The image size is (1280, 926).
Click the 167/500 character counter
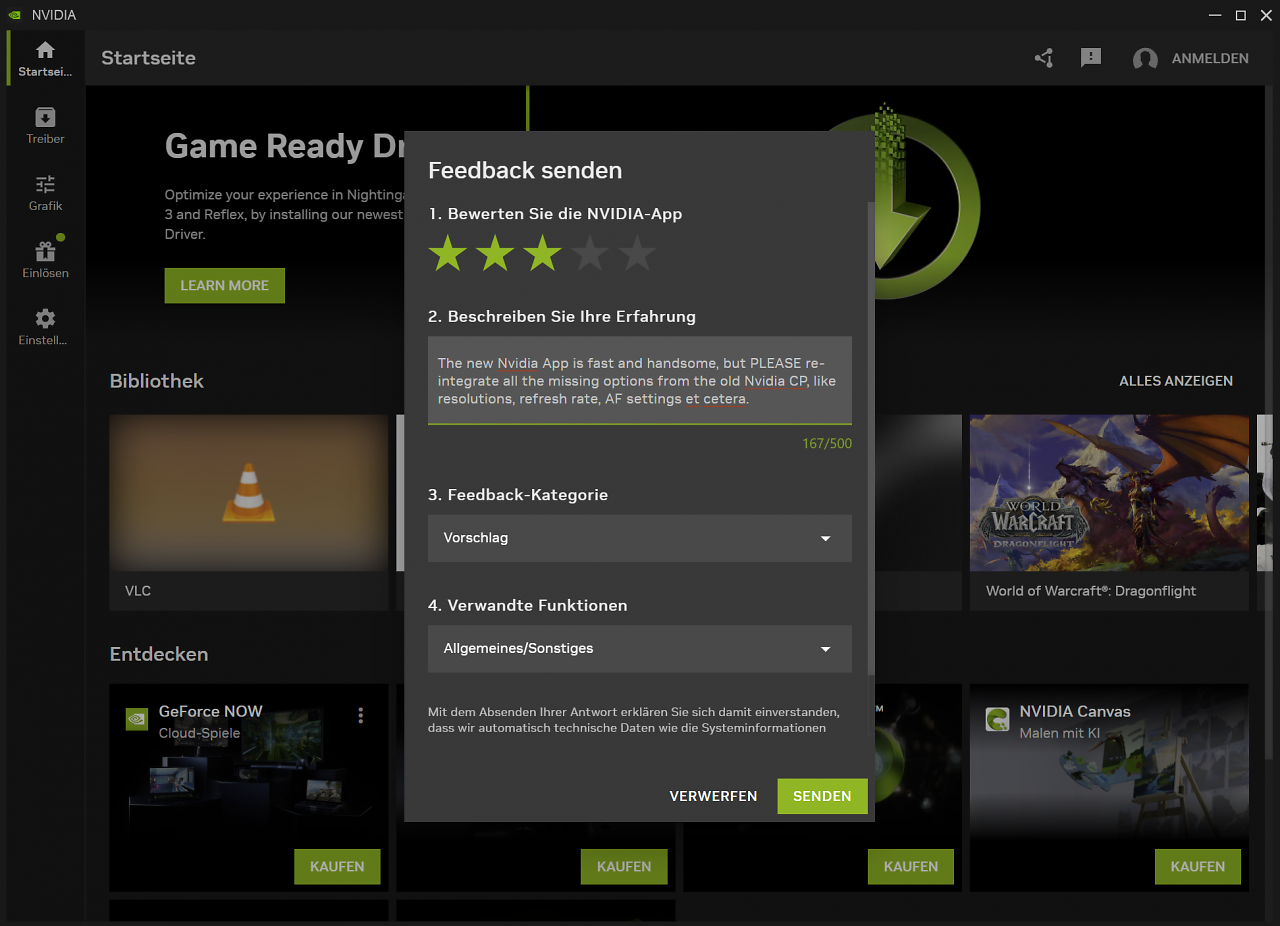(827, 444)
